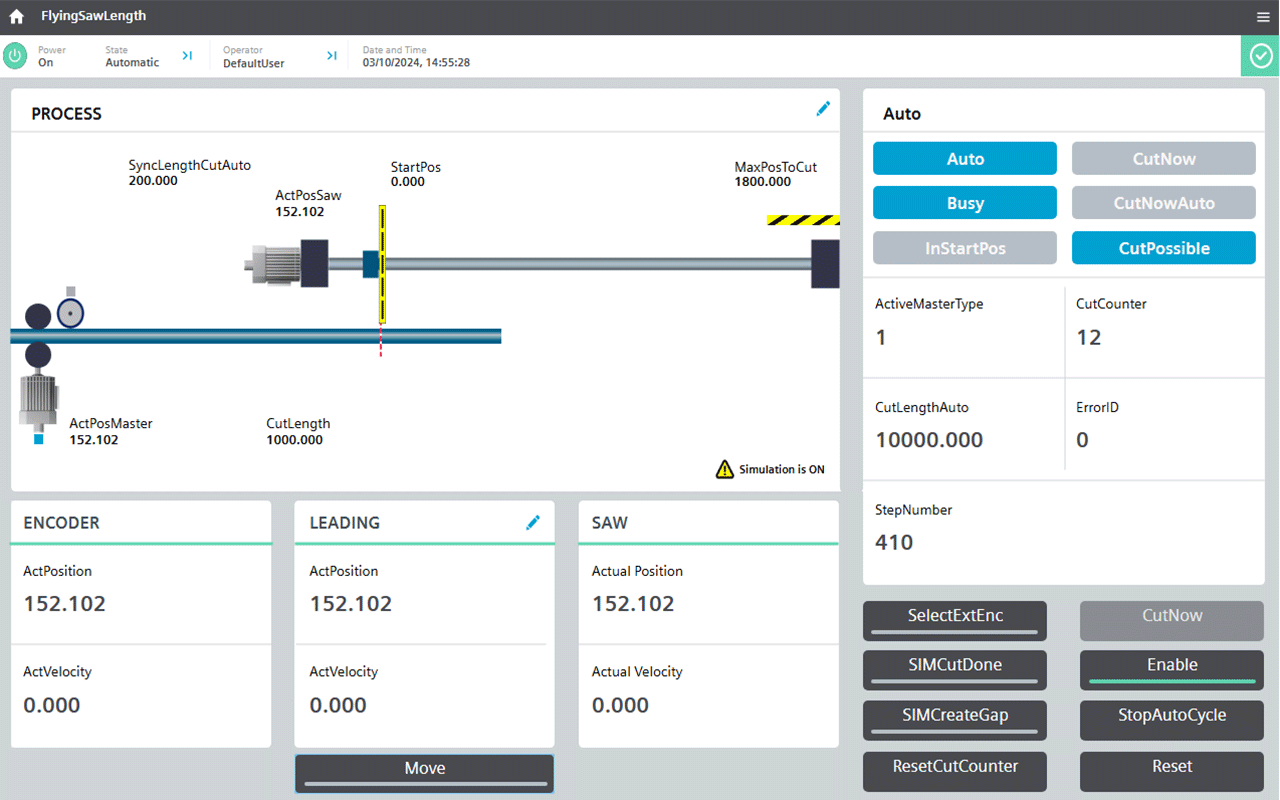Image resolution: width=1280 pixels, height=800 pixels.
Task: Click the greyed CutNow button below StepNumber
Action: (1172, 621)
